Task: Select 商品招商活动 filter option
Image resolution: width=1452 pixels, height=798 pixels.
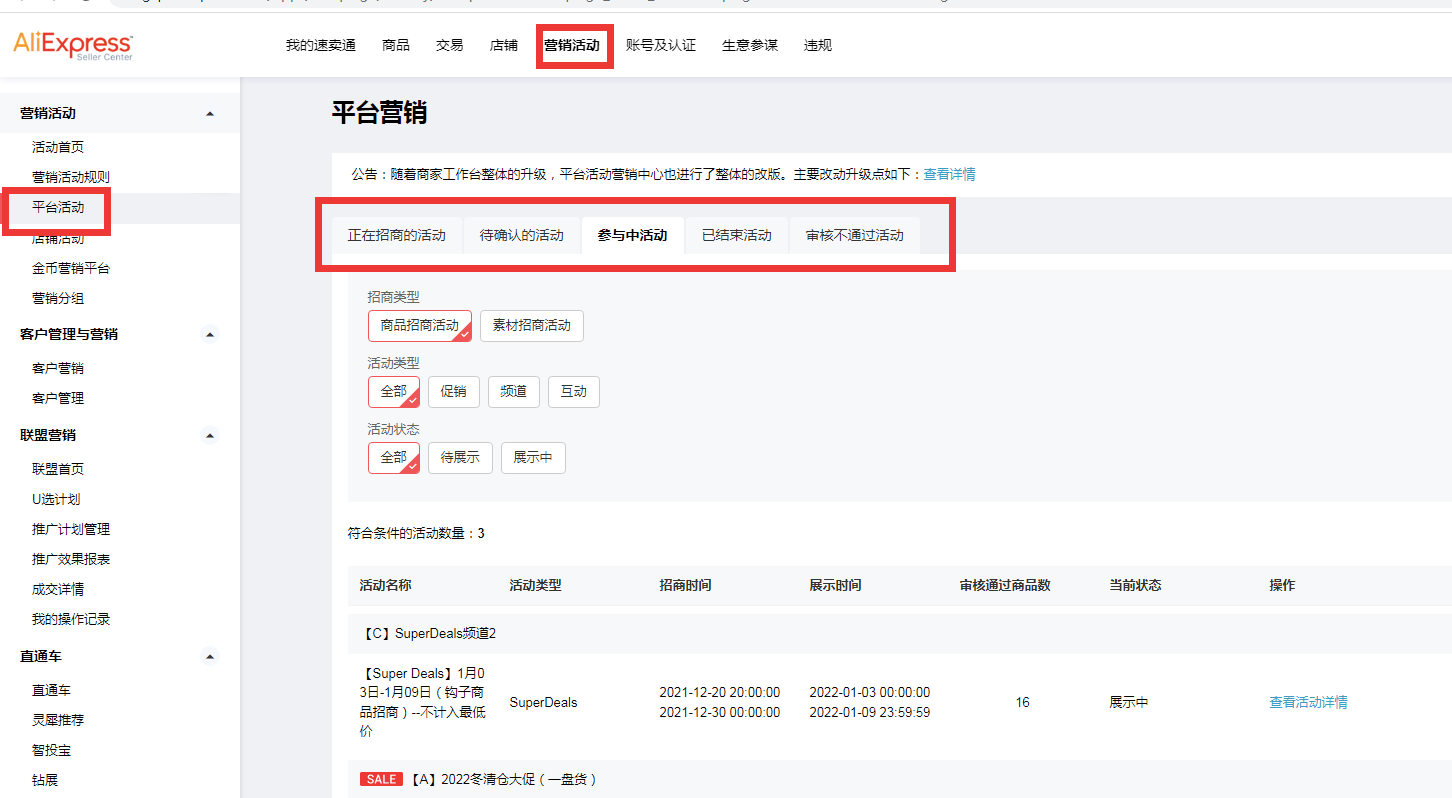Action: [x=420, y=325]
